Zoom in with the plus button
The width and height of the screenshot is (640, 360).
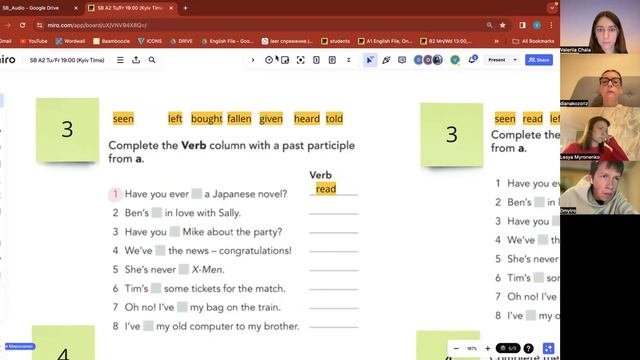(x=487, y=348)
